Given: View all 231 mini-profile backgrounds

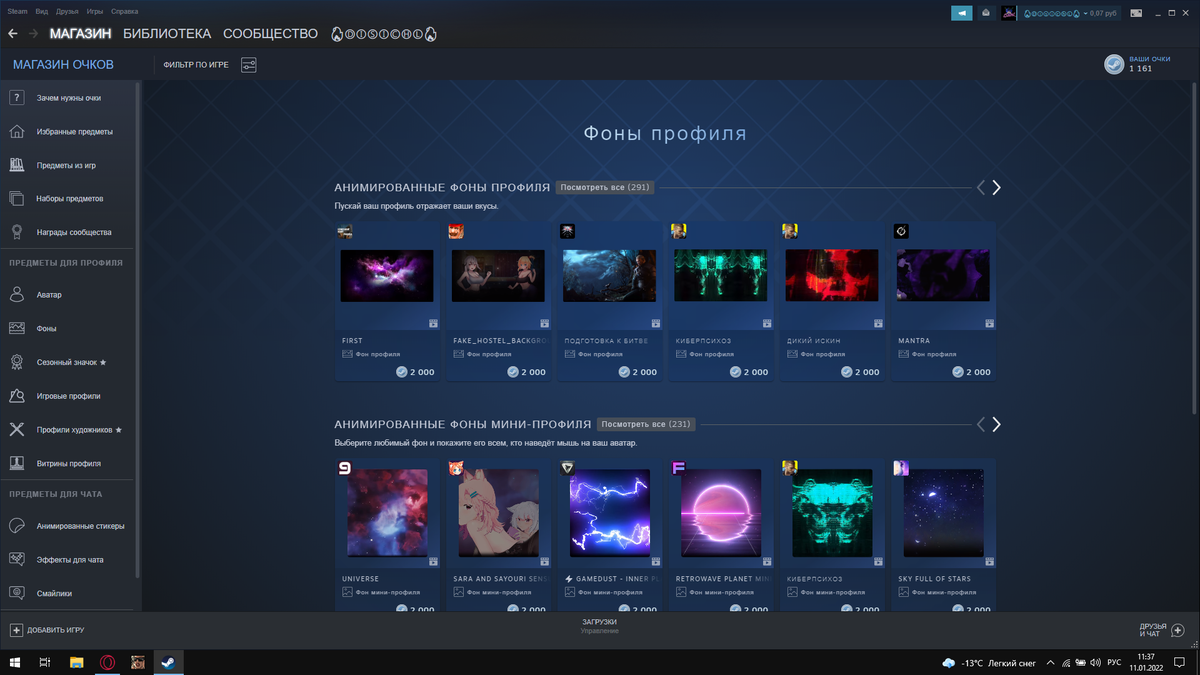Looking at the screenshot, I should coord(646,424).
